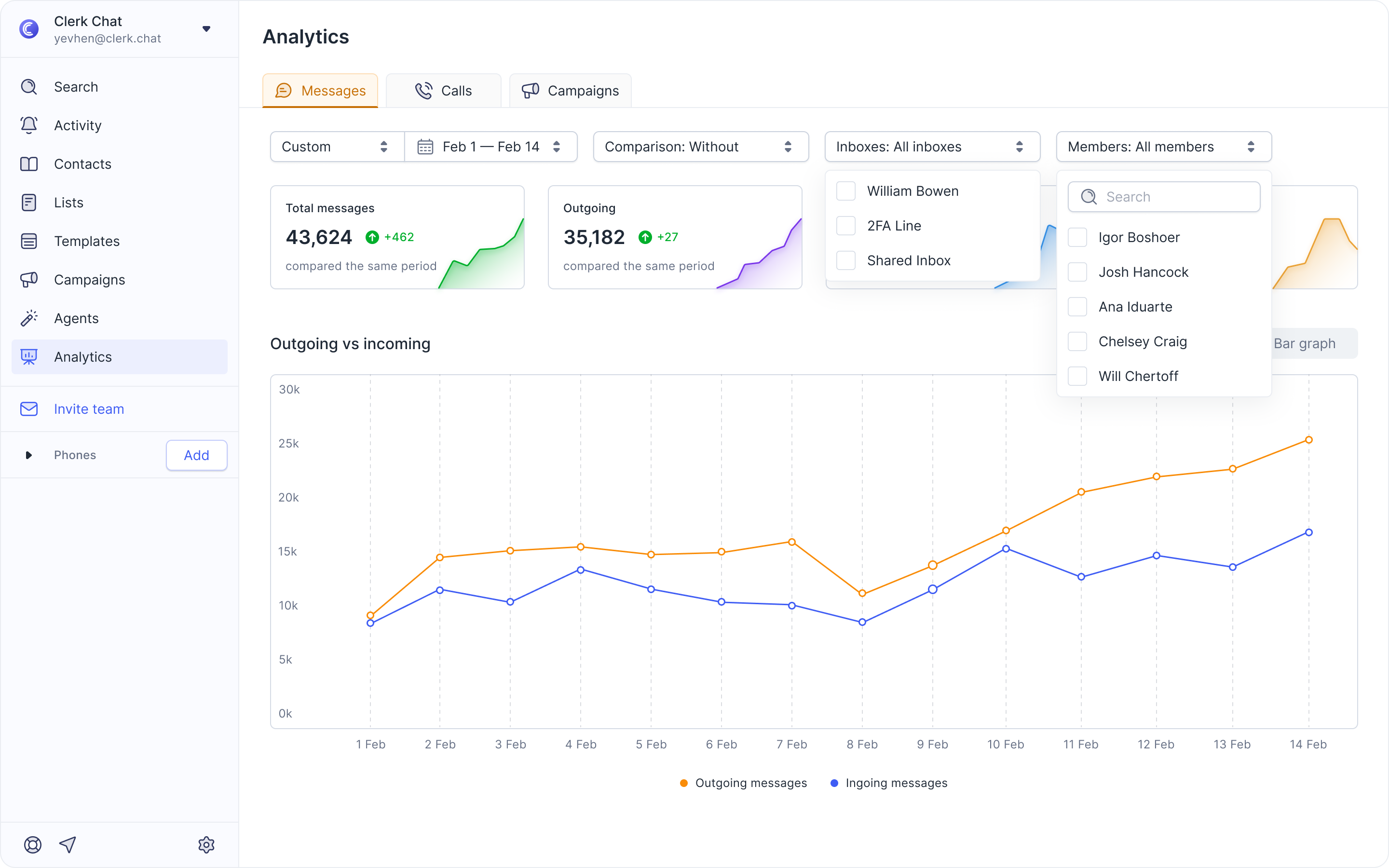This screenshot has height=868, width=1389.
Task: Open the Comparison: Without dropdown
Action: coord(700,147)
